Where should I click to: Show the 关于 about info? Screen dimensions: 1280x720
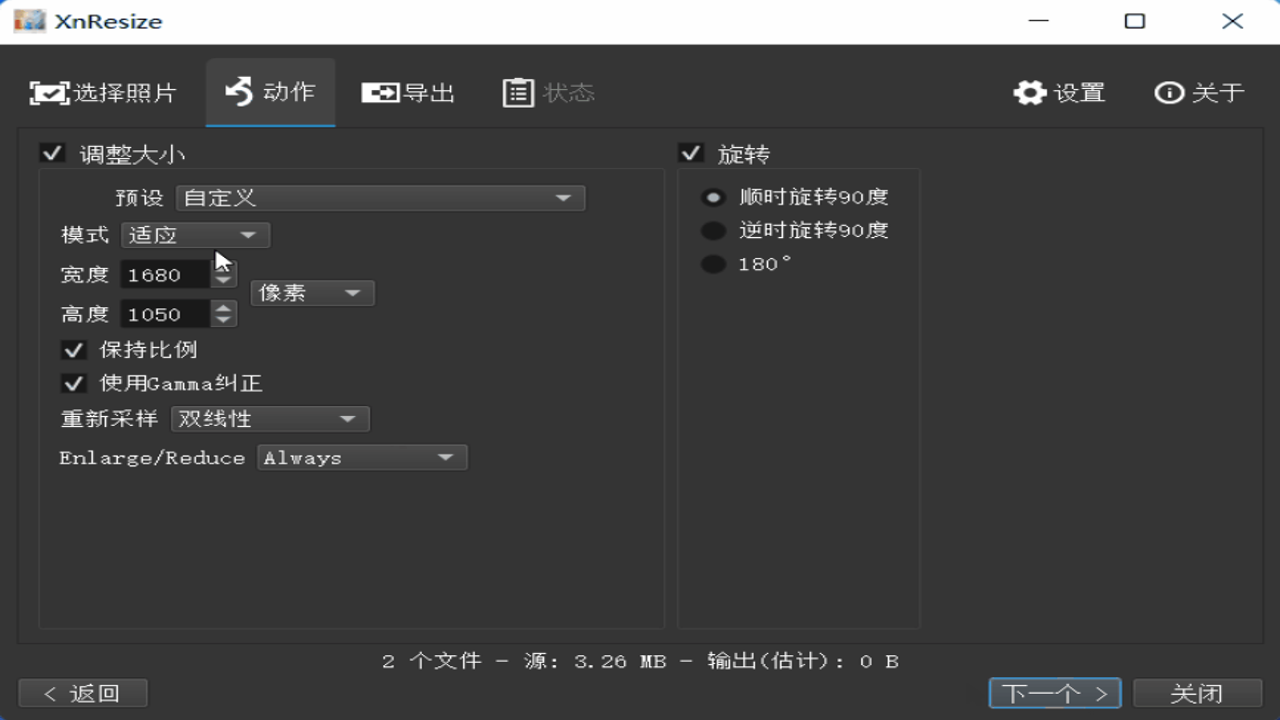pos(1199,93)
